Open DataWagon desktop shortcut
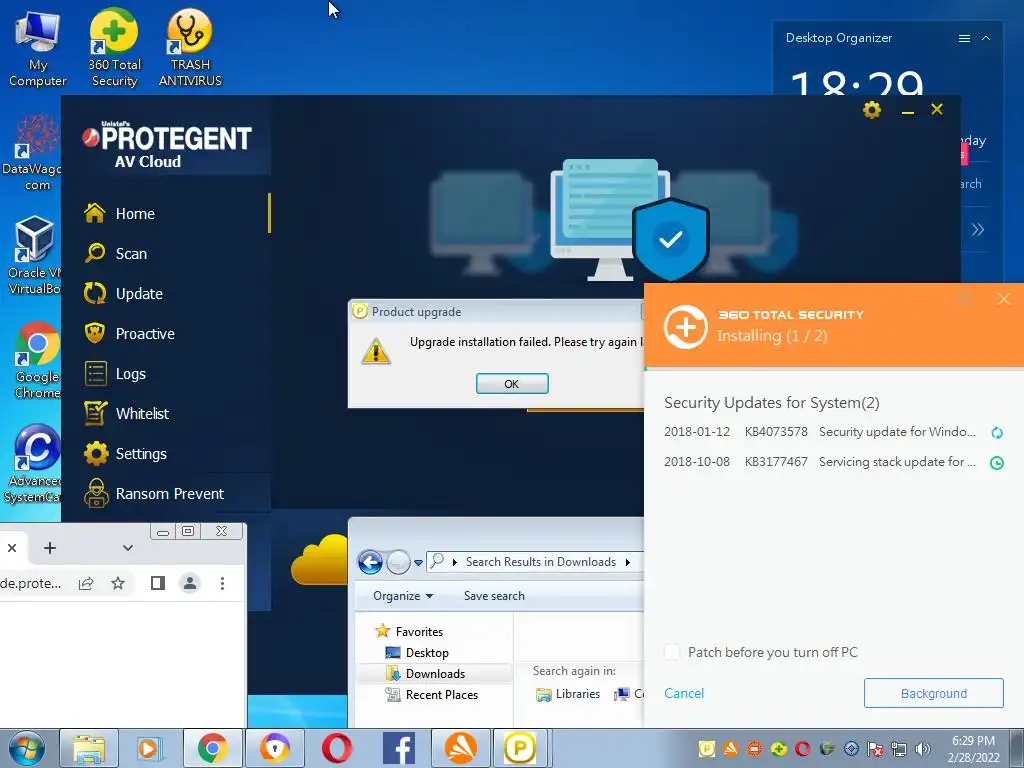Image resolution: width=1024 pixels, height=768 pixels. click(x=33, y=153)
